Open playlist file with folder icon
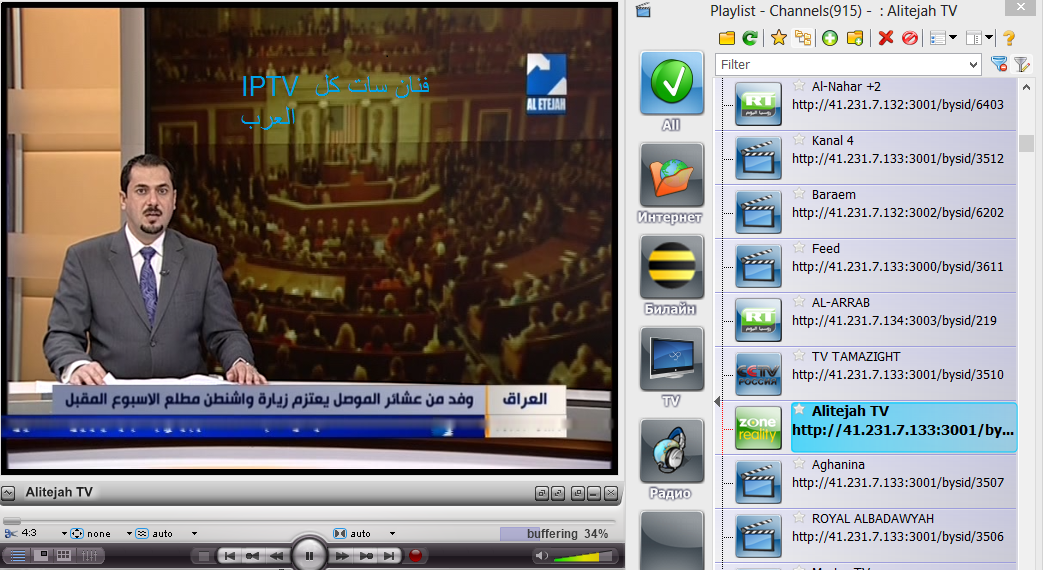 tap(726, 39)
